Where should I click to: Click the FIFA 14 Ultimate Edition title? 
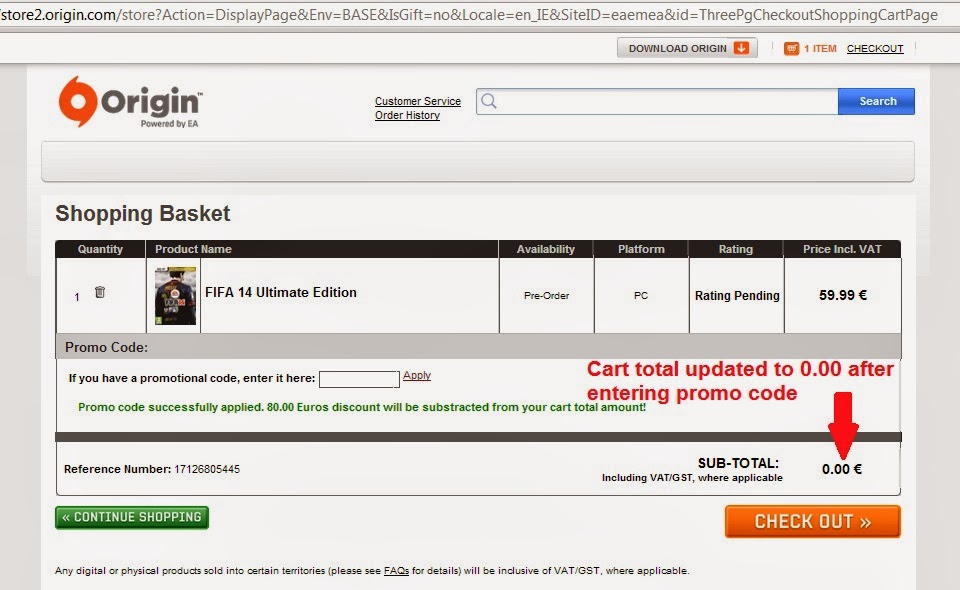tap(280, 293)
